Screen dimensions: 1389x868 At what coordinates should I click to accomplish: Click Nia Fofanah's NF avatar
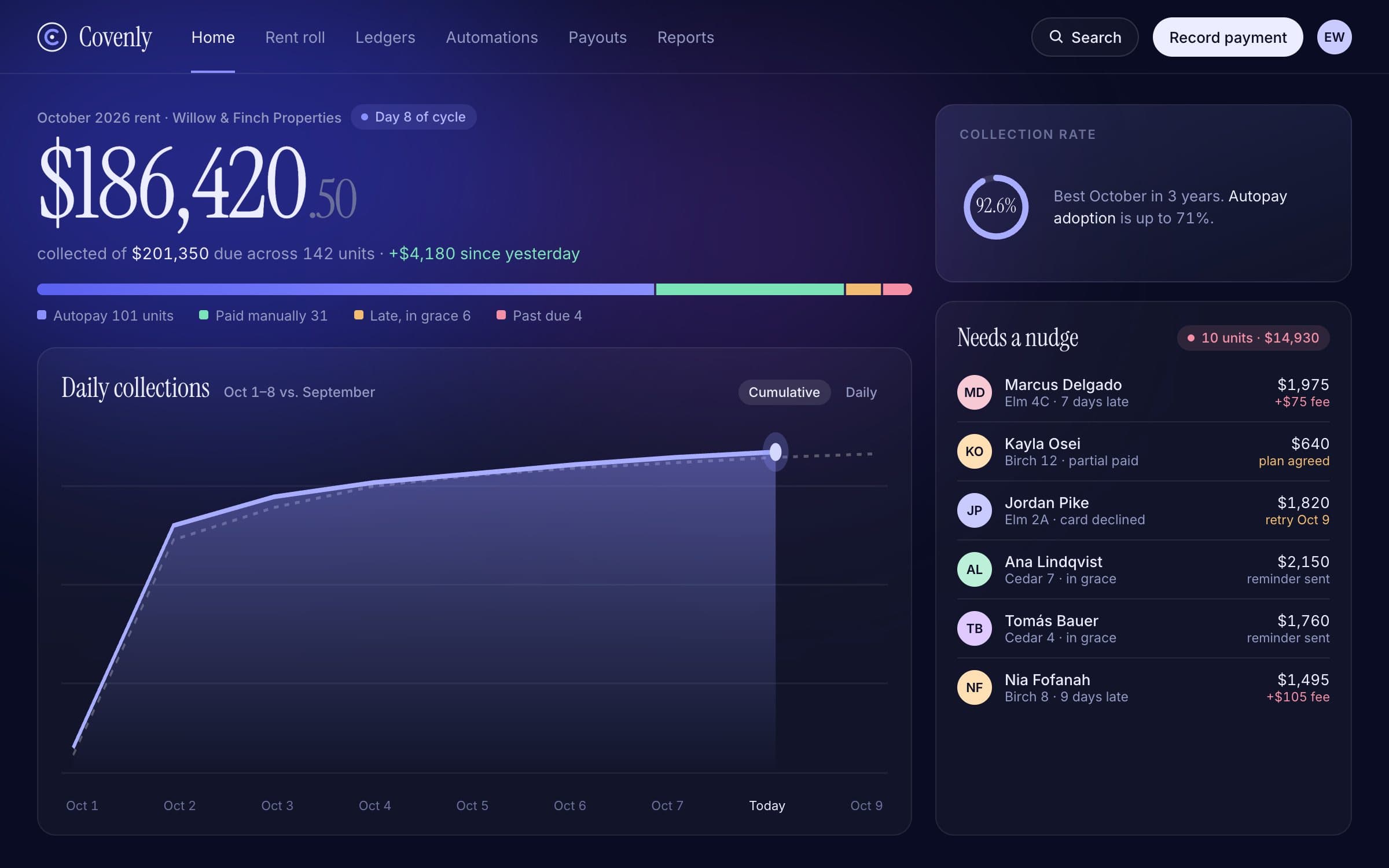coord(974,687)
